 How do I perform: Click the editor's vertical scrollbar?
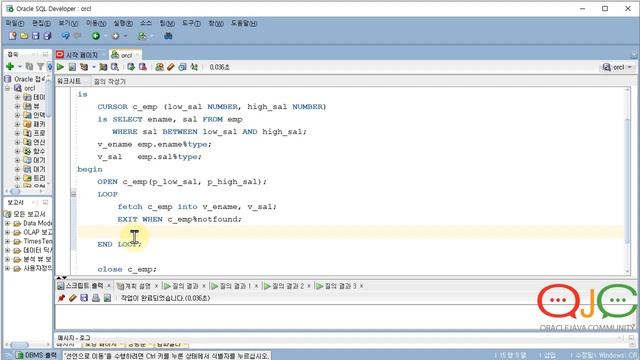tap(627, 182)
